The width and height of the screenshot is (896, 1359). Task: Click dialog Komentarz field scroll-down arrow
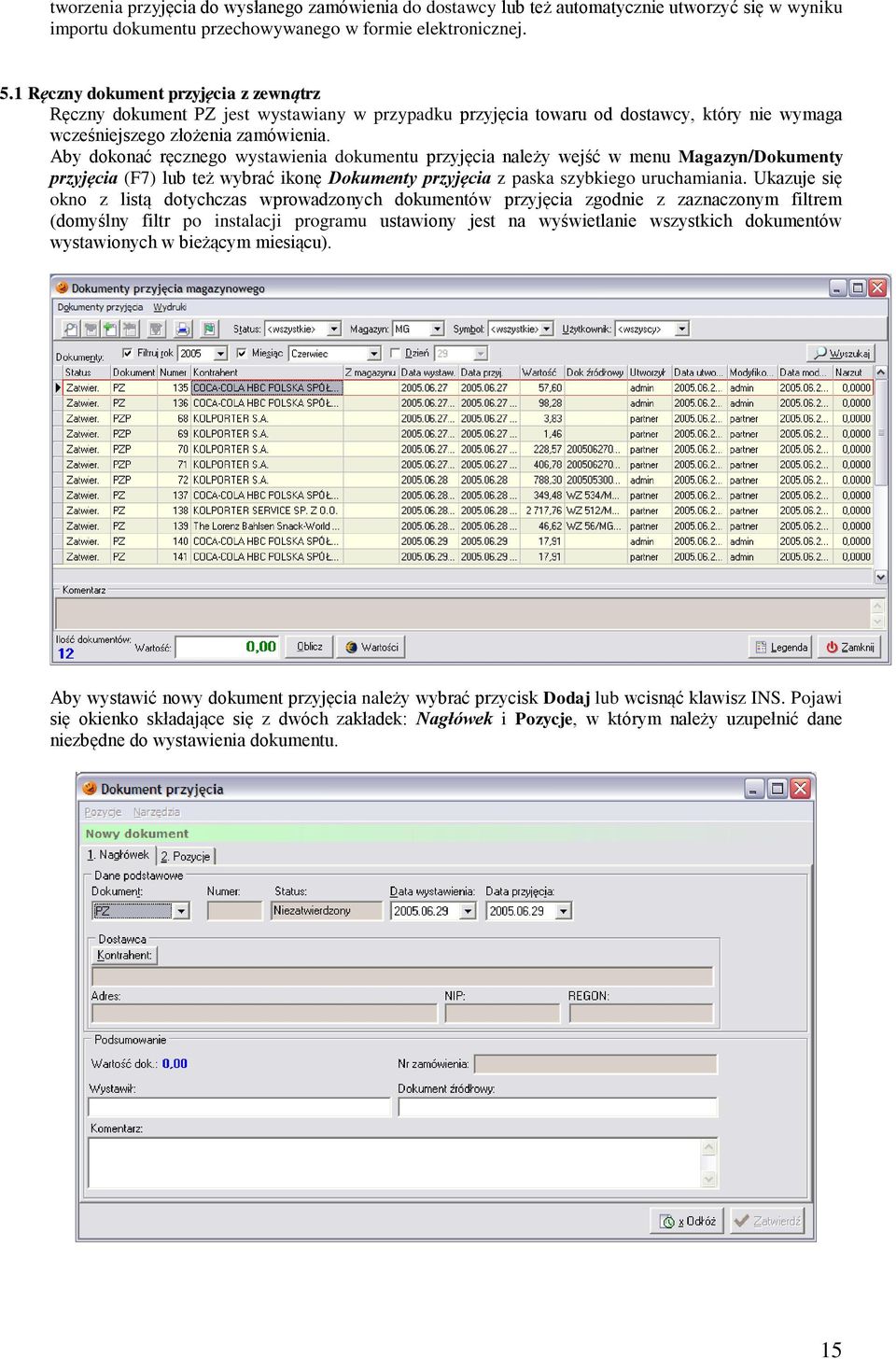click(708, 1179)
